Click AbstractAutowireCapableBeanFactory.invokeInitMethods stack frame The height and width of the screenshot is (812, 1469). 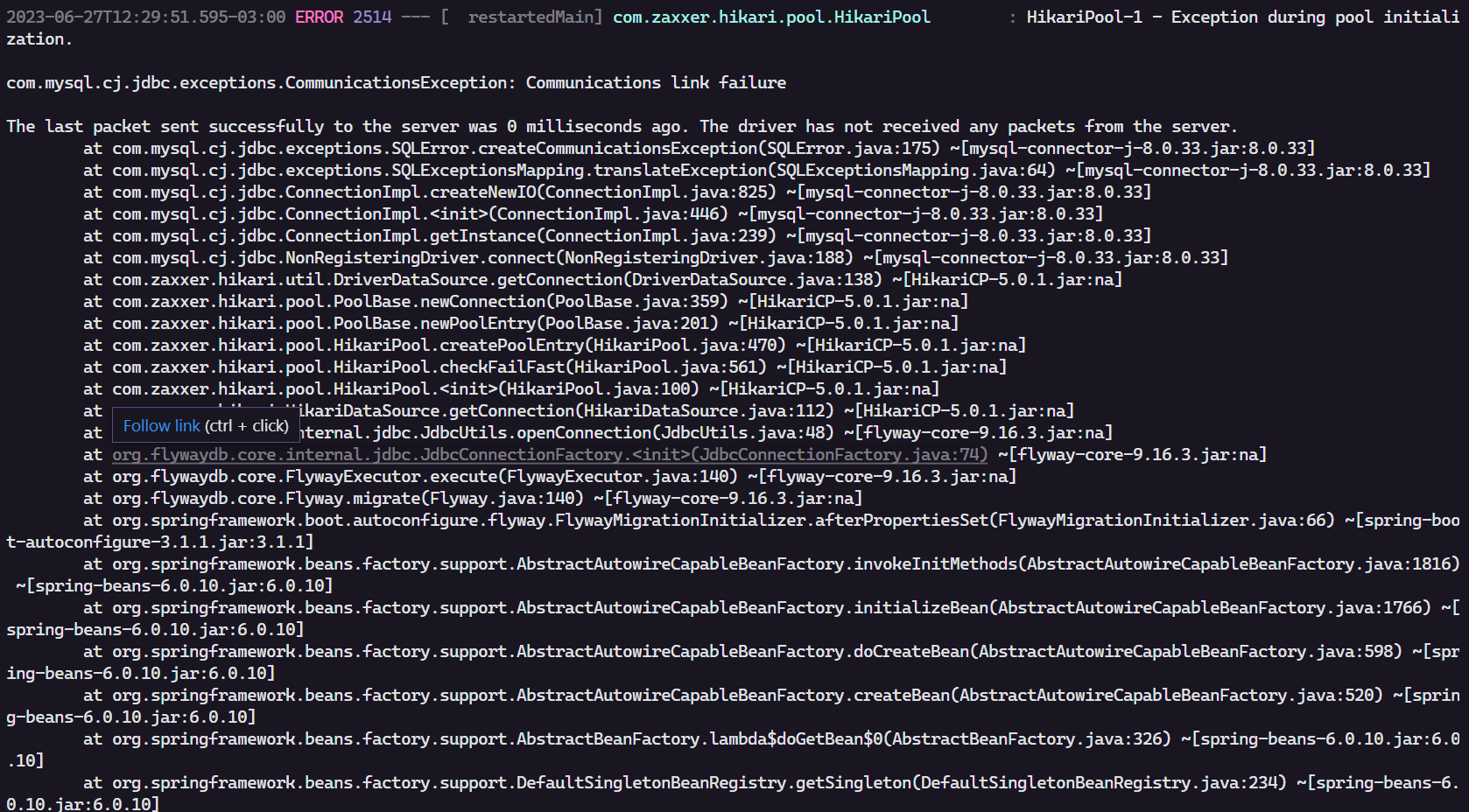pos(734,575)
